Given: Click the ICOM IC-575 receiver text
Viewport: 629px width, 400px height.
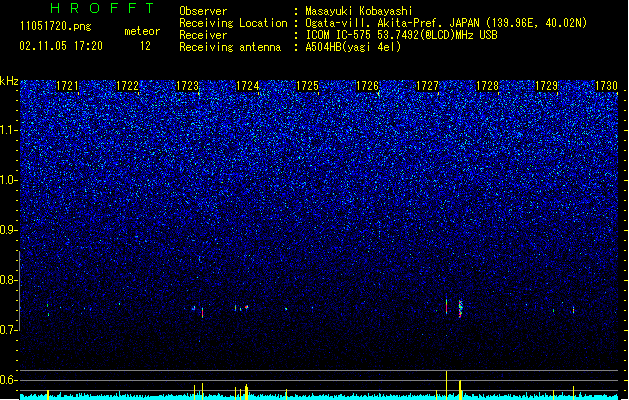Looking at the screenshot, I should (401, 35).
